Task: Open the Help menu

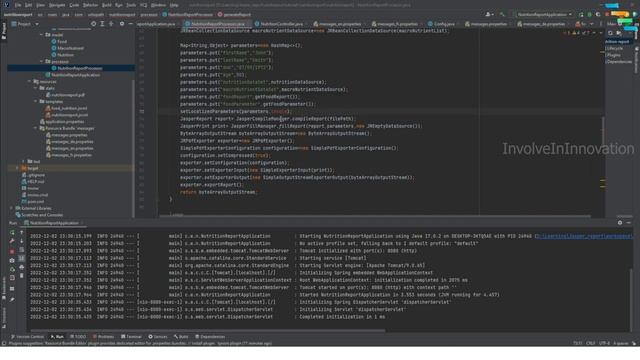Action: [174, 5]
